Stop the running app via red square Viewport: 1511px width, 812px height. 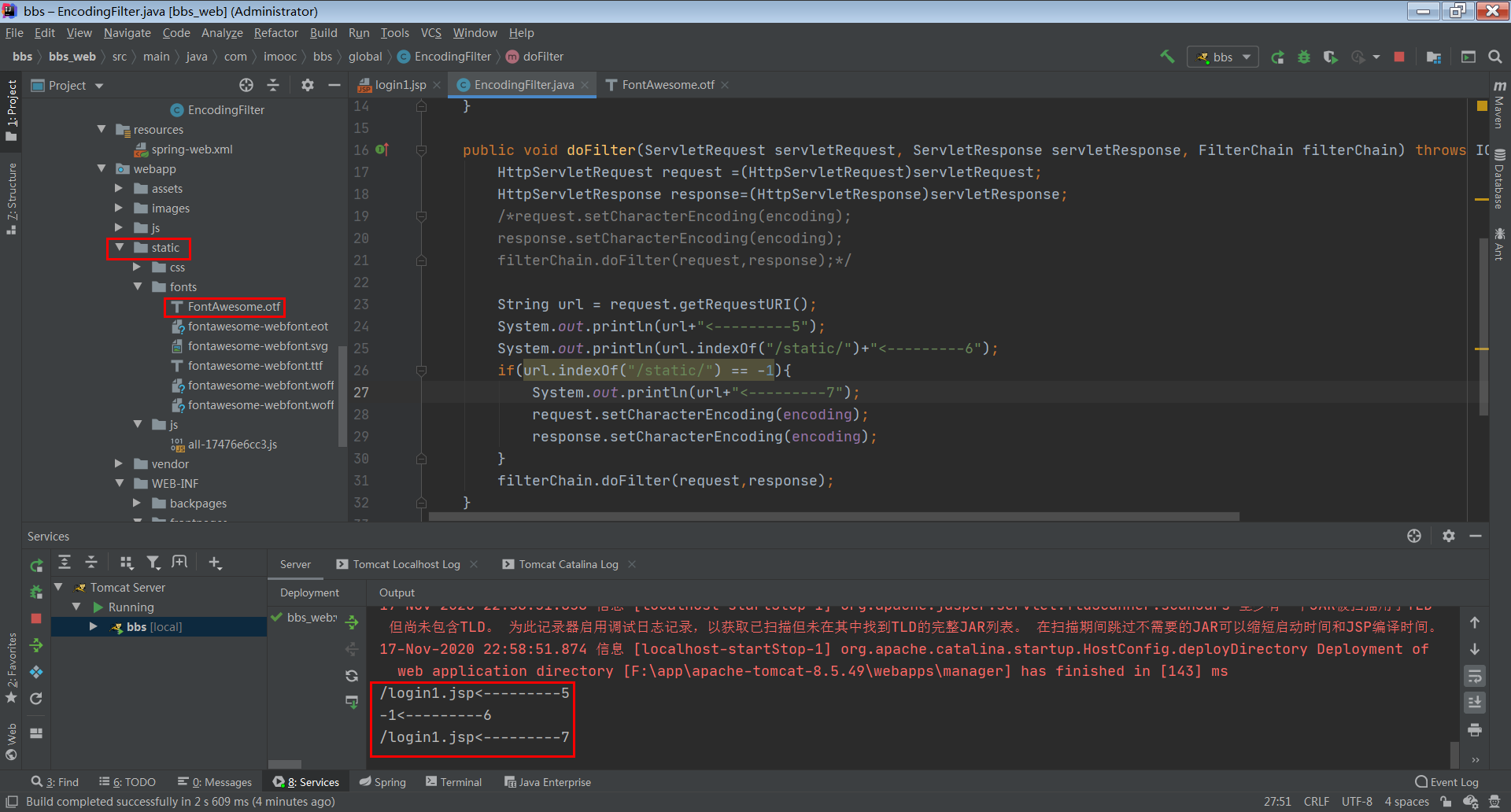1399,57
